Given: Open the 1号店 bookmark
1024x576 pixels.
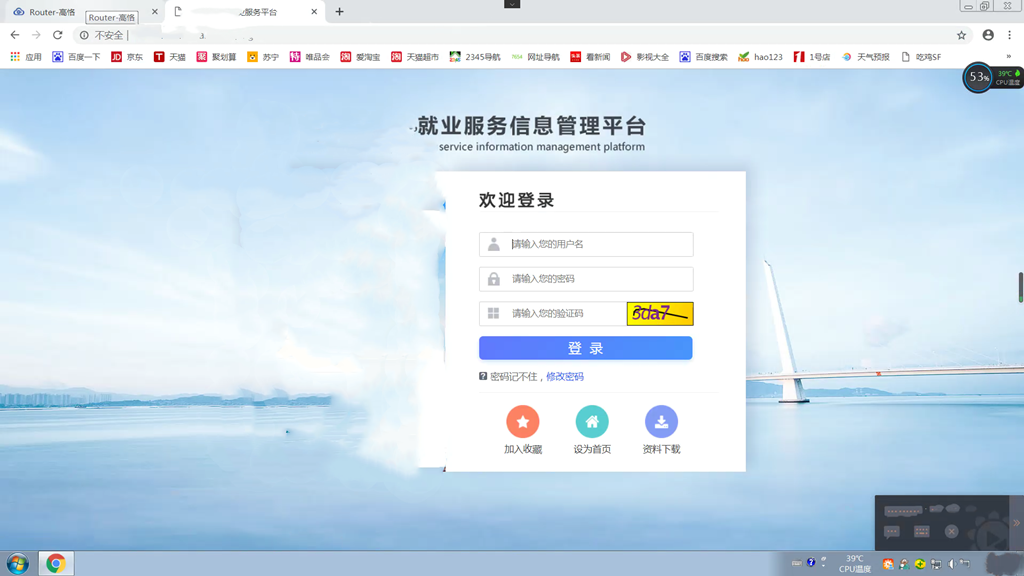Looking at the screenshot, I should (x=812, y=57).
